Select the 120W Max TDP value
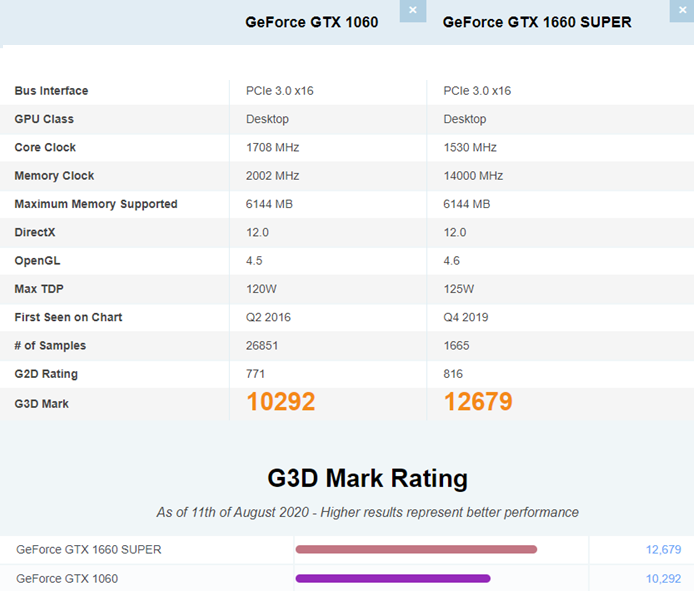The height and width of the screenshot is (591, 694). point(261,289)
